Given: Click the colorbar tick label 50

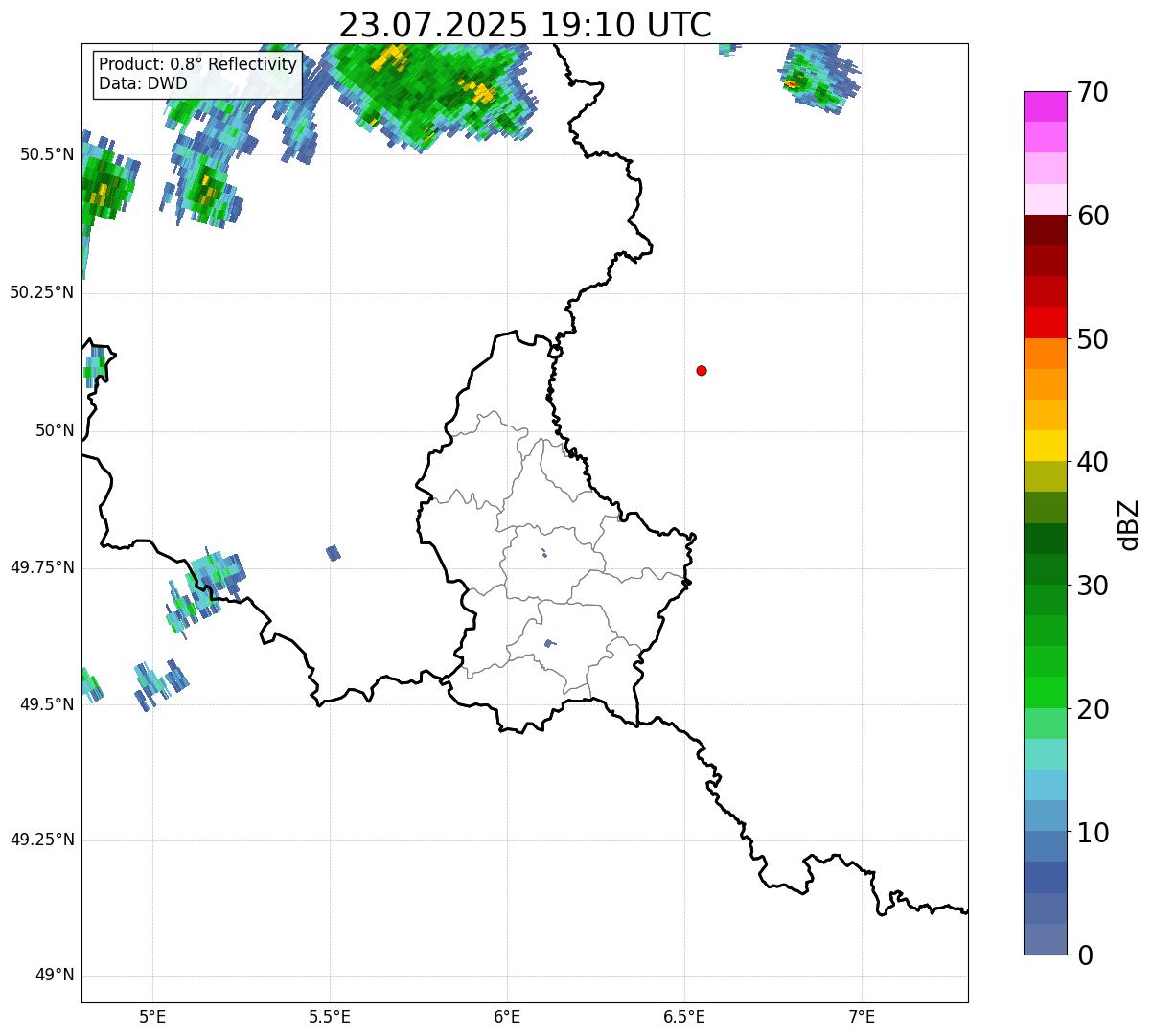Looking at the screenshot, I should click(1093, 339).
